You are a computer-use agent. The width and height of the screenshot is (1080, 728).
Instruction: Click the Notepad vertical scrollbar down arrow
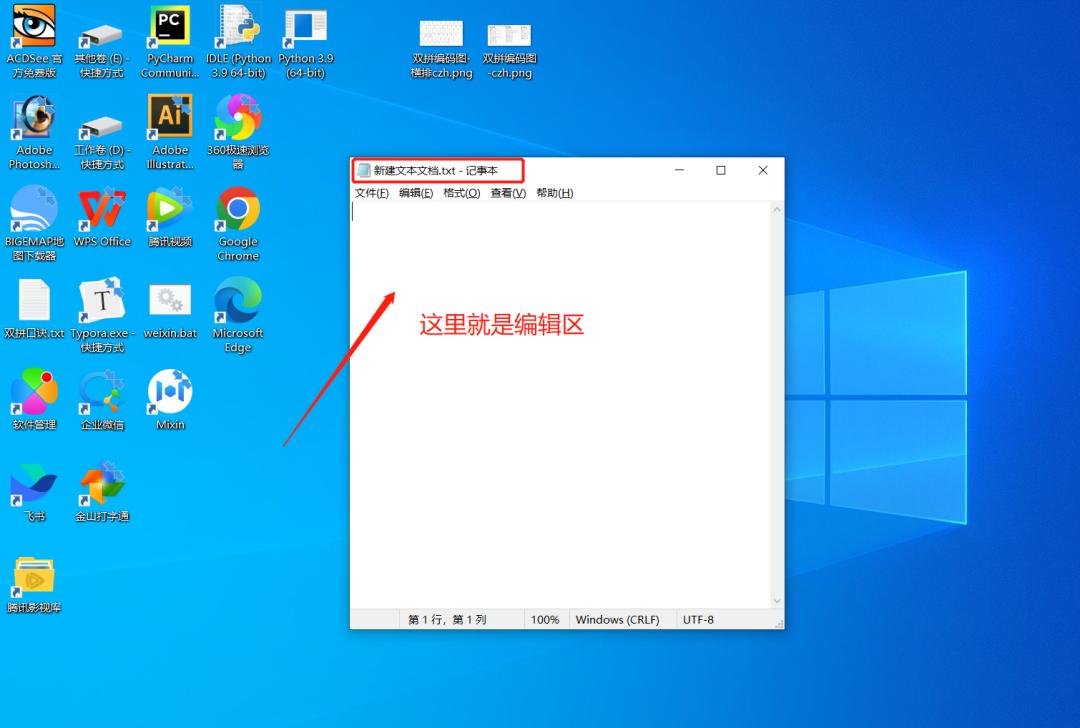coord(777,601)
